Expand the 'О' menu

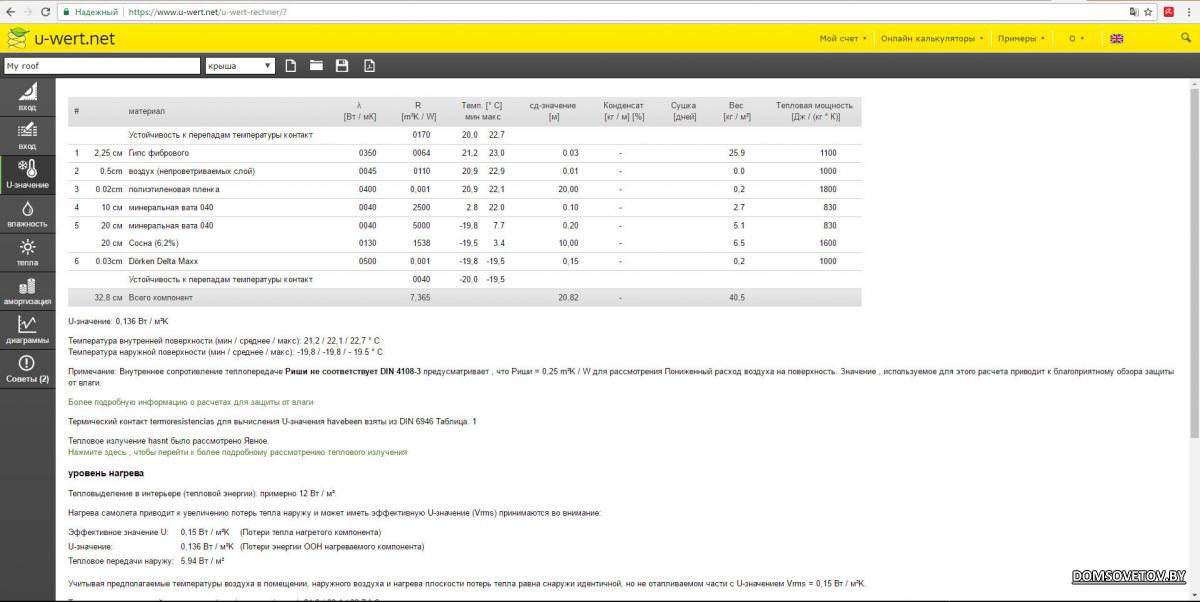tap(1075, 39)
